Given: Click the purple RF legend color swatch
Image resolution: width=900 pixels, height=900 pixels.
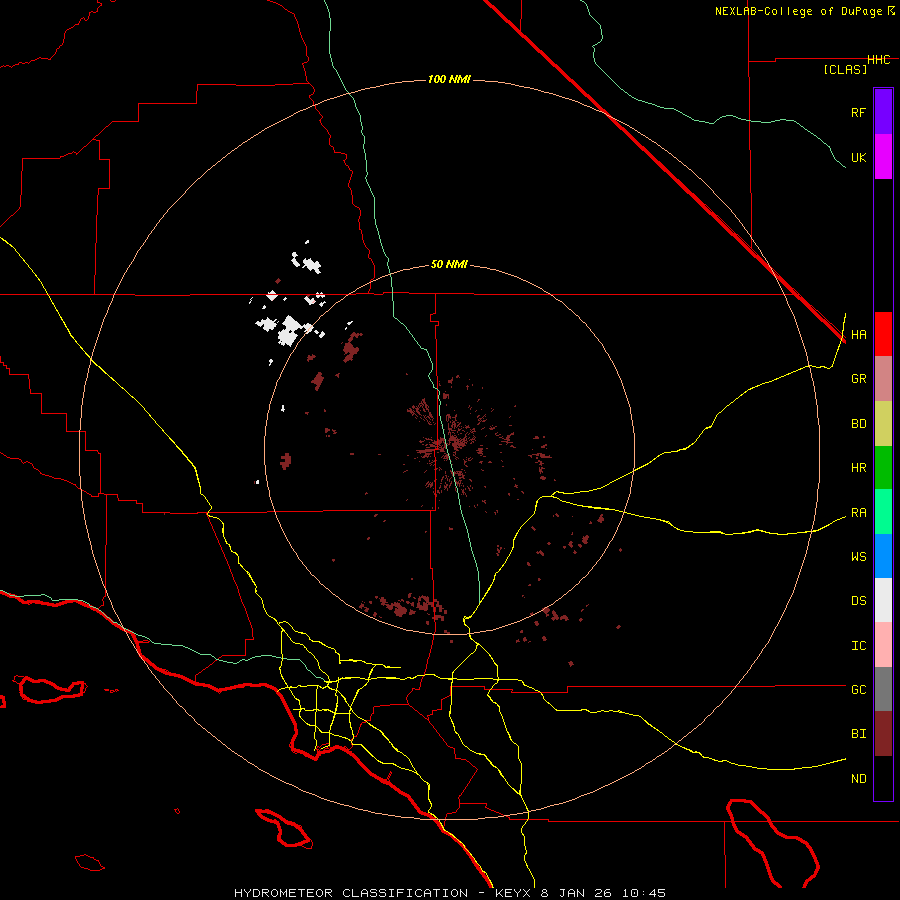Looking at the screenshot, I should point(883,112).
